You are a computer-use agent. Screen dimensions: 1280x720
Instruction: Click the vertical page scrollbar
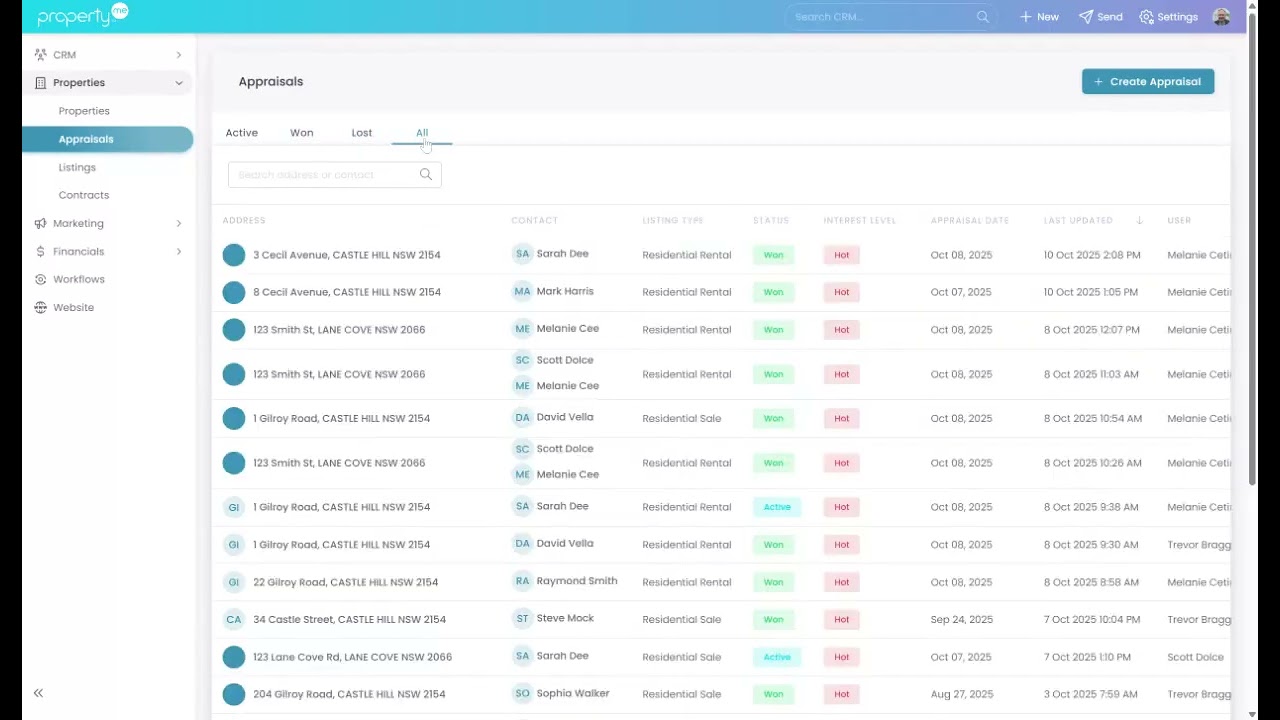click(x=1253, y=250)
